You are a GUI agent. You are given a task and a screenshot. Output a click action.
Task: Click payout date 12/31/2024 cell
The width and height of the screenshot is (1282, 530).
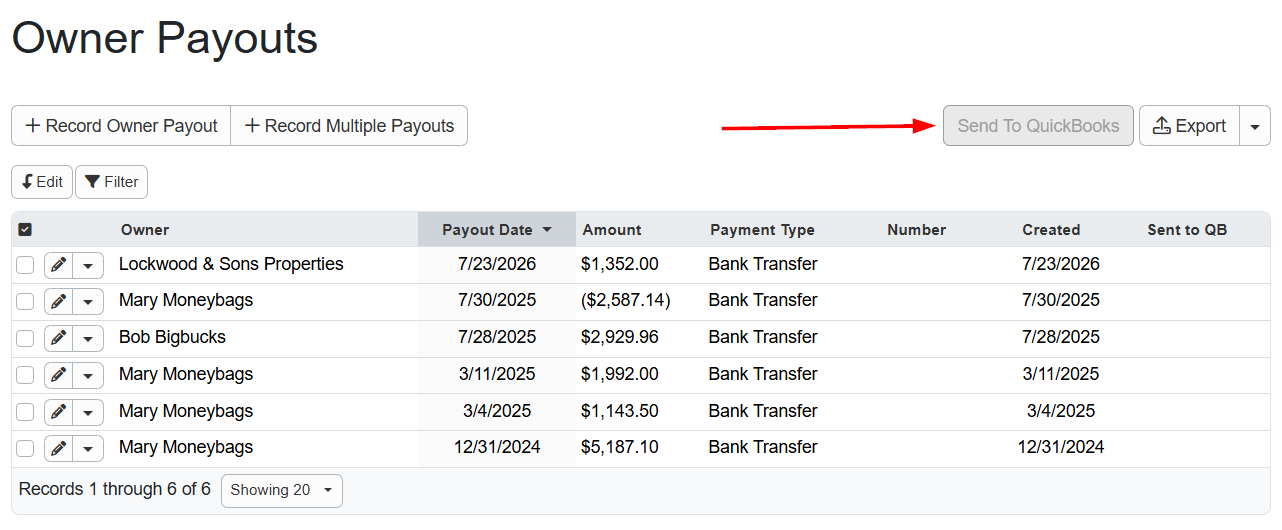click(497, 447)
